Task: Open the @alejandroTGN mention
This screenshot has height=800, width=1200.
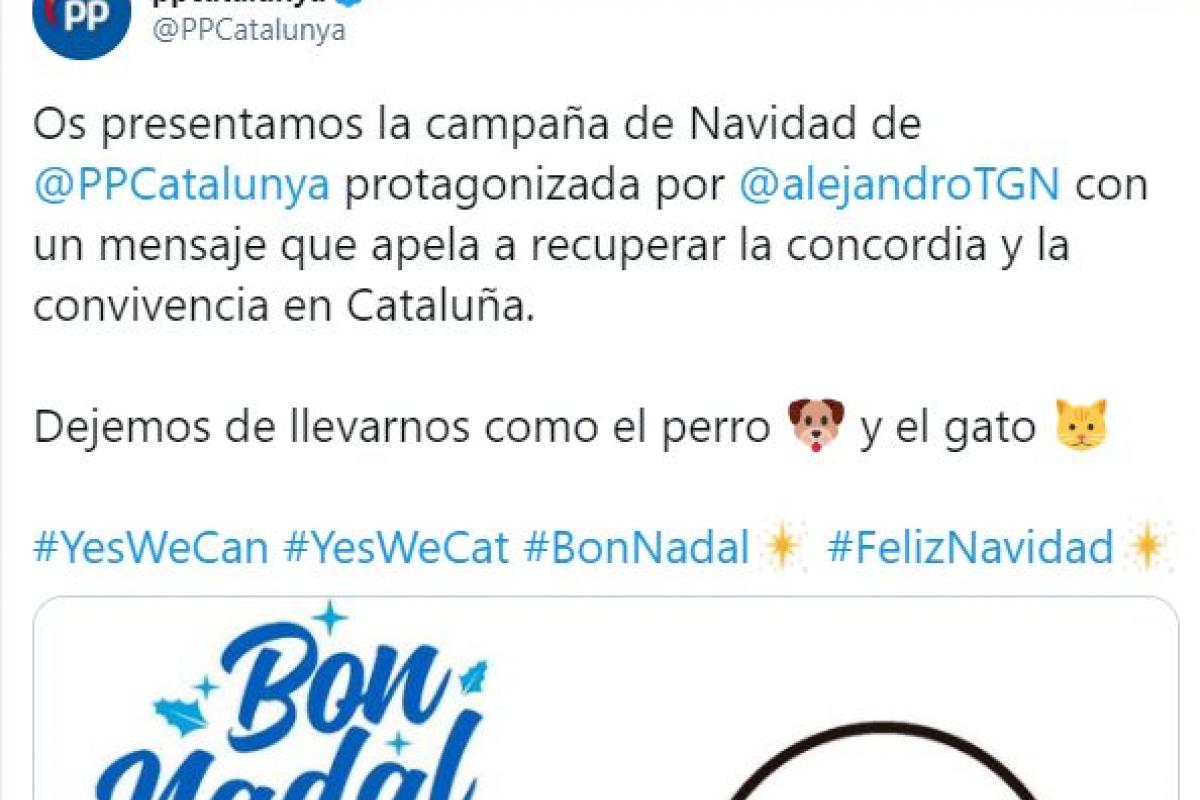Action: 898,186
